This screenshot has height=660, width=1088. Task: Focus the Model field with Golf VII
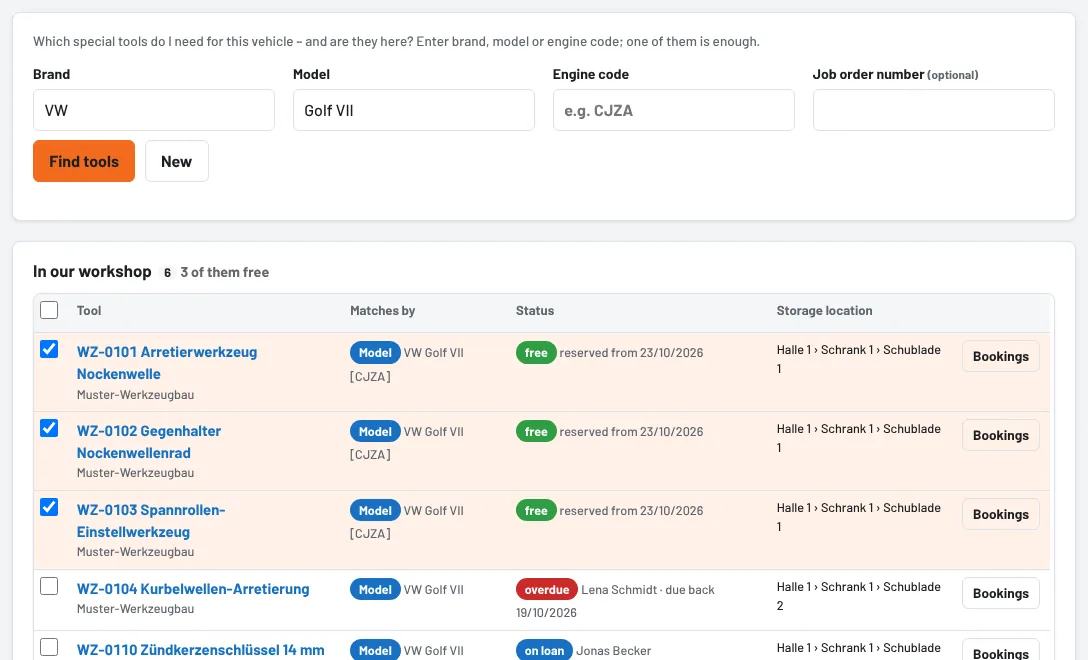414,110
